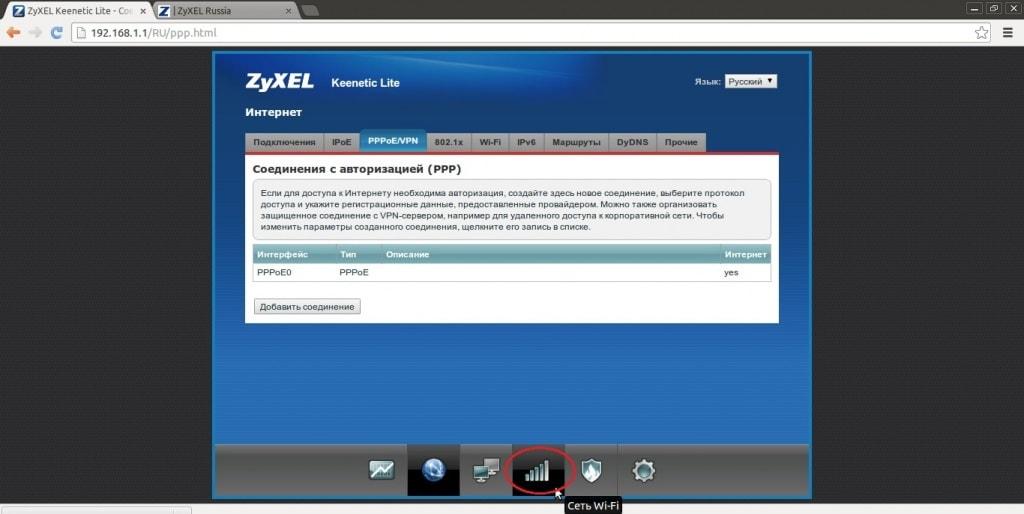Open the Язык language dropdown

[750, 82]
